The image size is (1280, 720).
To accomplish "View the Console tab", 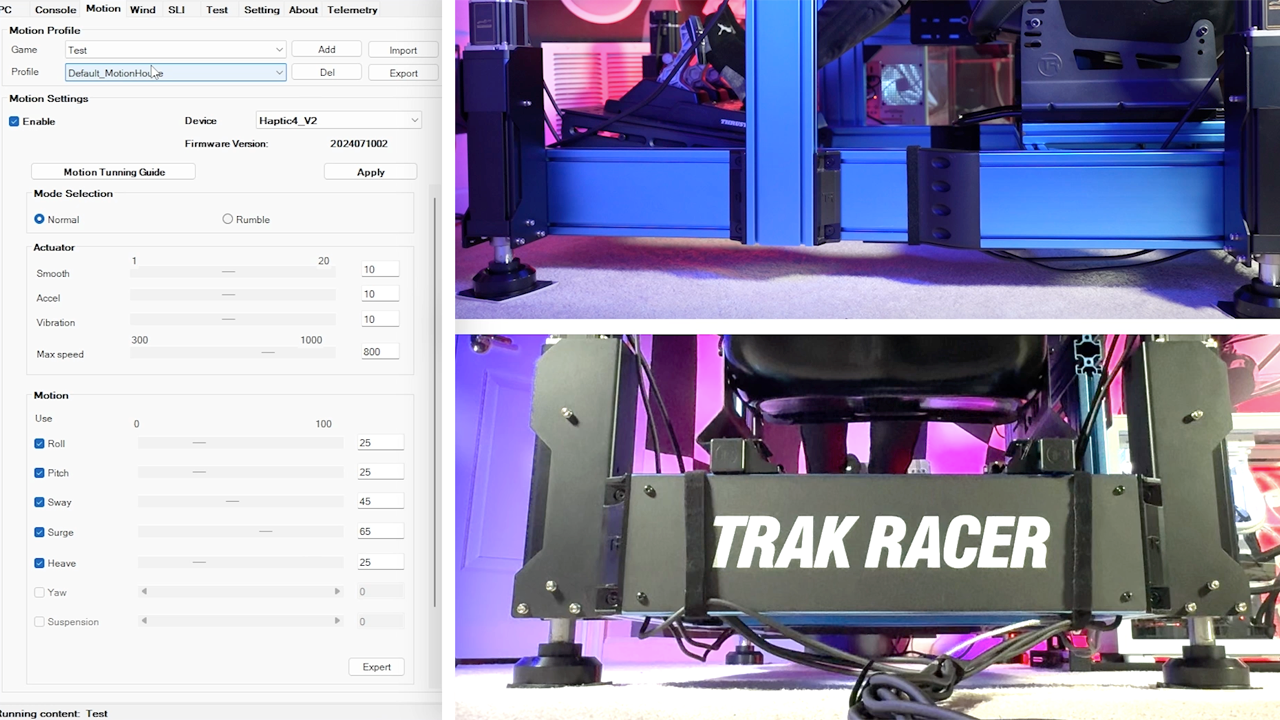I will click(x=55, y=9).
